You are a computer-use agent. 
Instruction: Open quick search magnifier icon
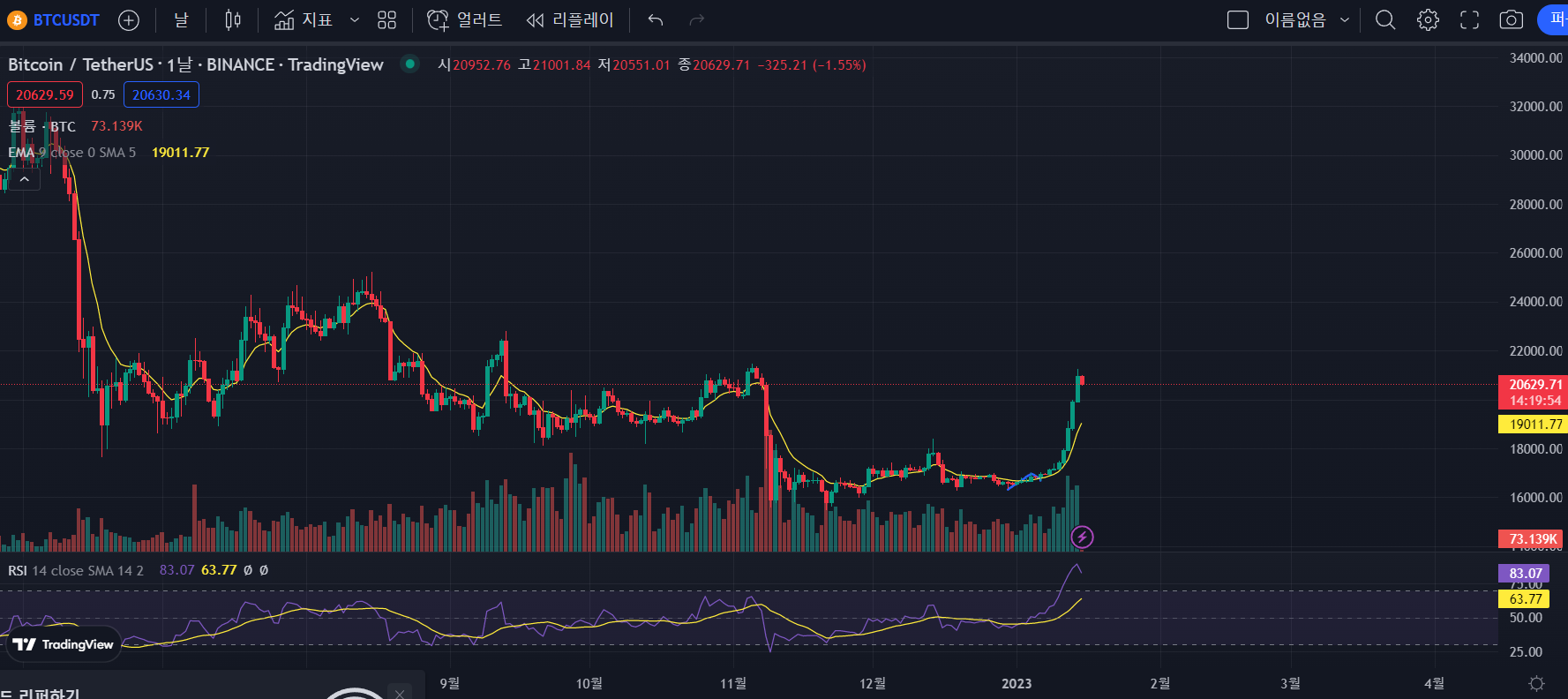(x=1385, y=19)
